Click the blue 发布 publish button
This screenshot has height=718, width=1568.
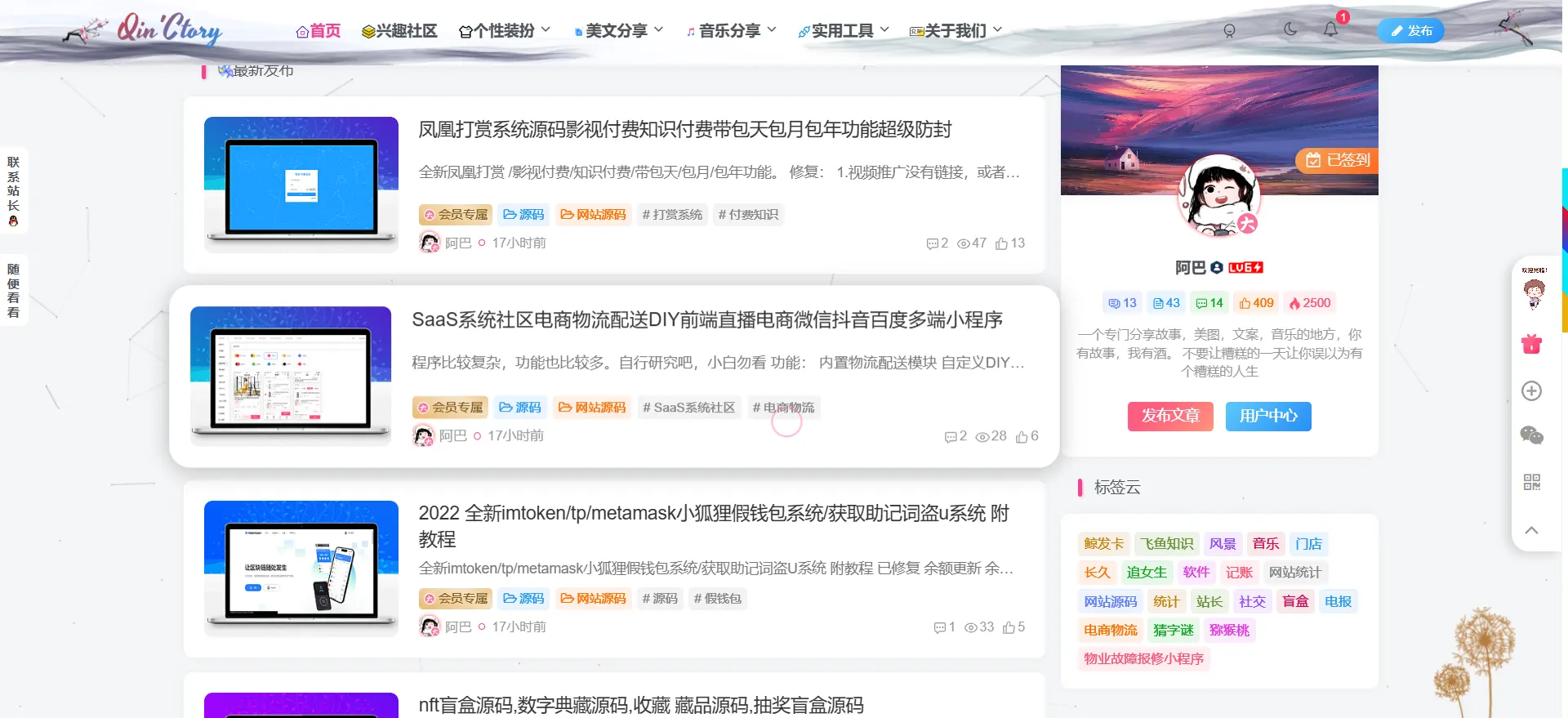1411,31
